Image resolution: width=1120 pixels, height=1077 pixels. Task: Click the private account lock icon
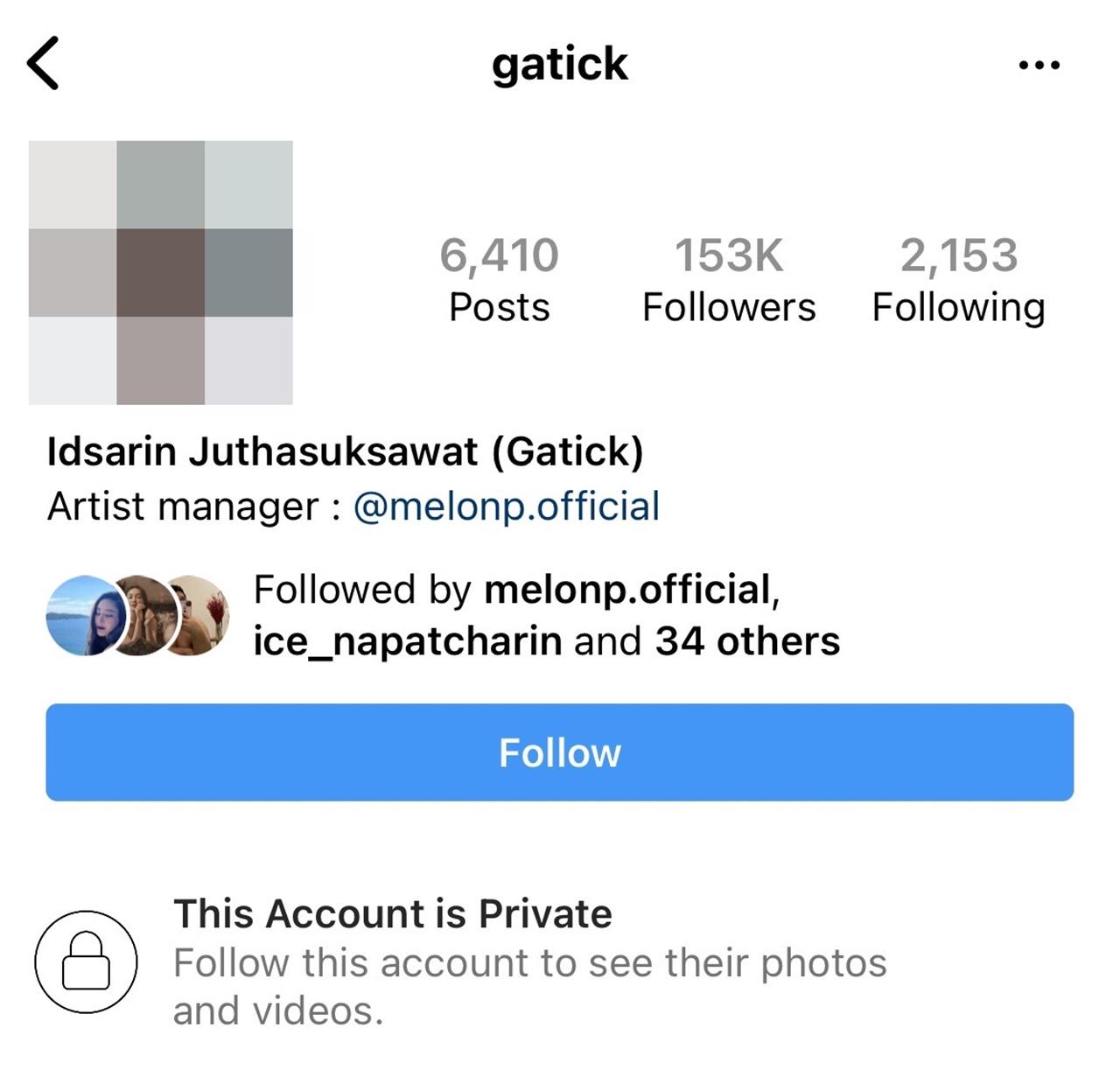[x=86, y=962]
